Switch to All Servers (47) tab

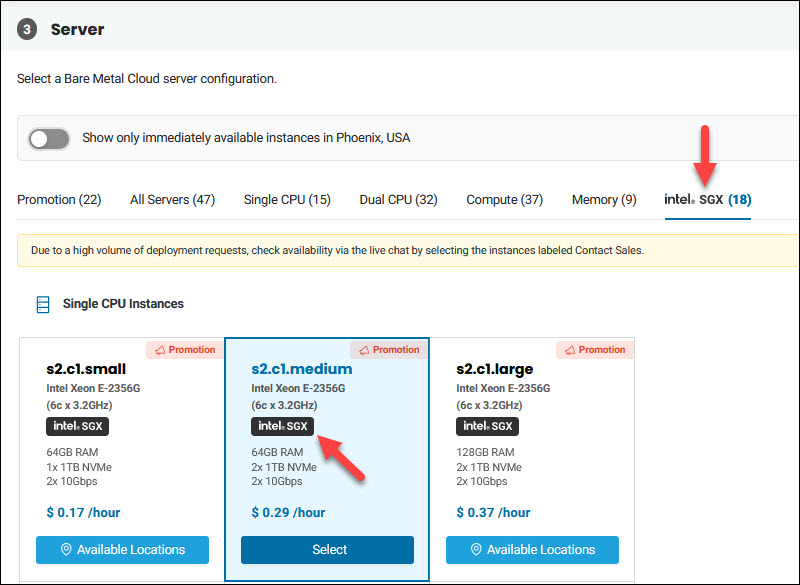pyautogui.click(x=172, y=199)
